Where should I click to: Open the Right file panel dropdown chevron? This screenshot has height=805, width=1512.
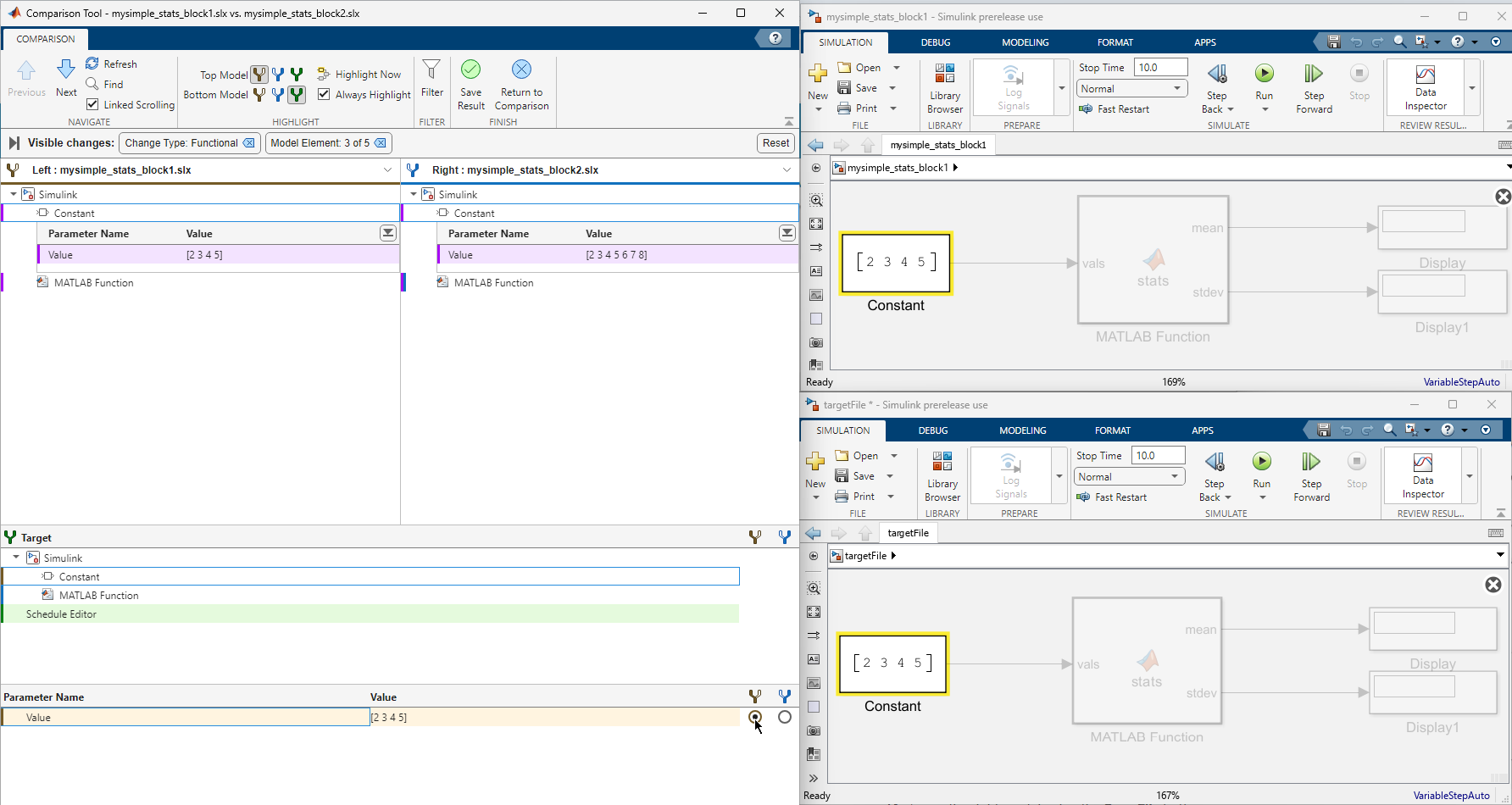tap(787, 169)
